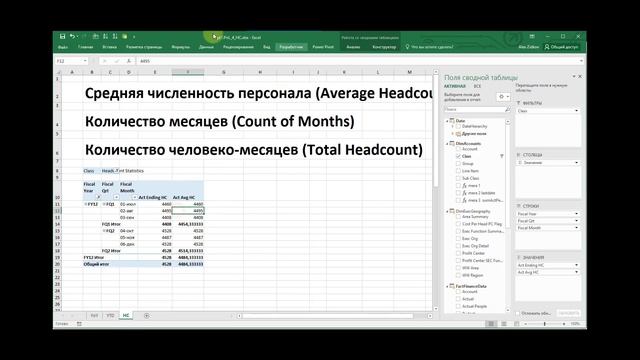Switch to ВСЕ (All) tab in field list
Screen dimensions: 640x360
coord(477,86)
